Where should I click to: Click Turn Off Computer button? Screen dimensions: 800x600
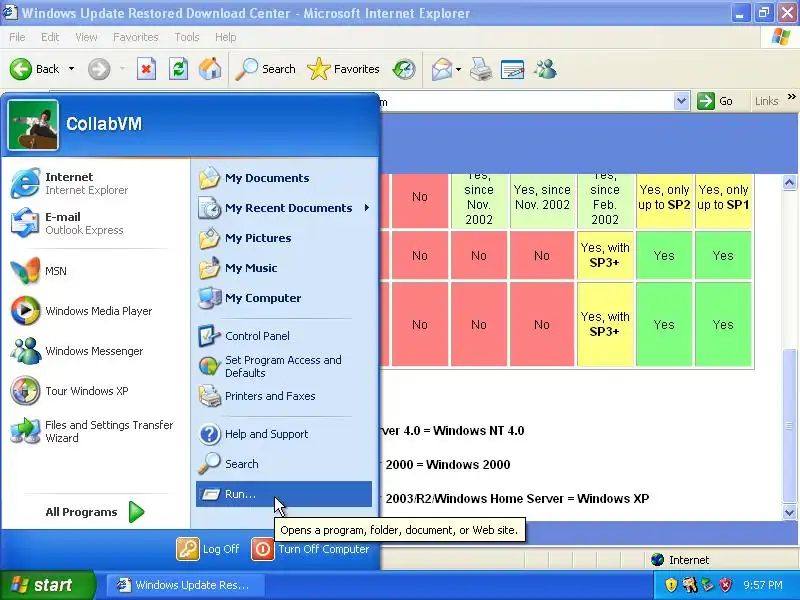[311, 549]
